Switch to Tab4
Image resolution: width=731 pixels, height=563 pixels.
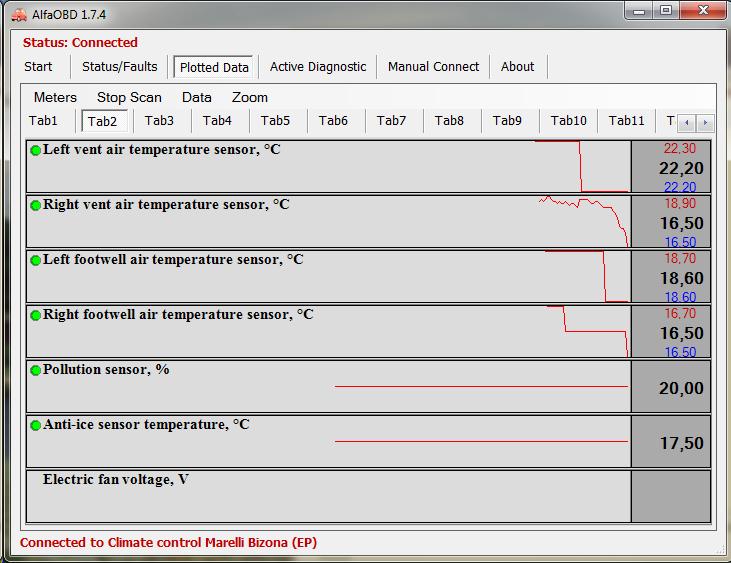(217, 121)
